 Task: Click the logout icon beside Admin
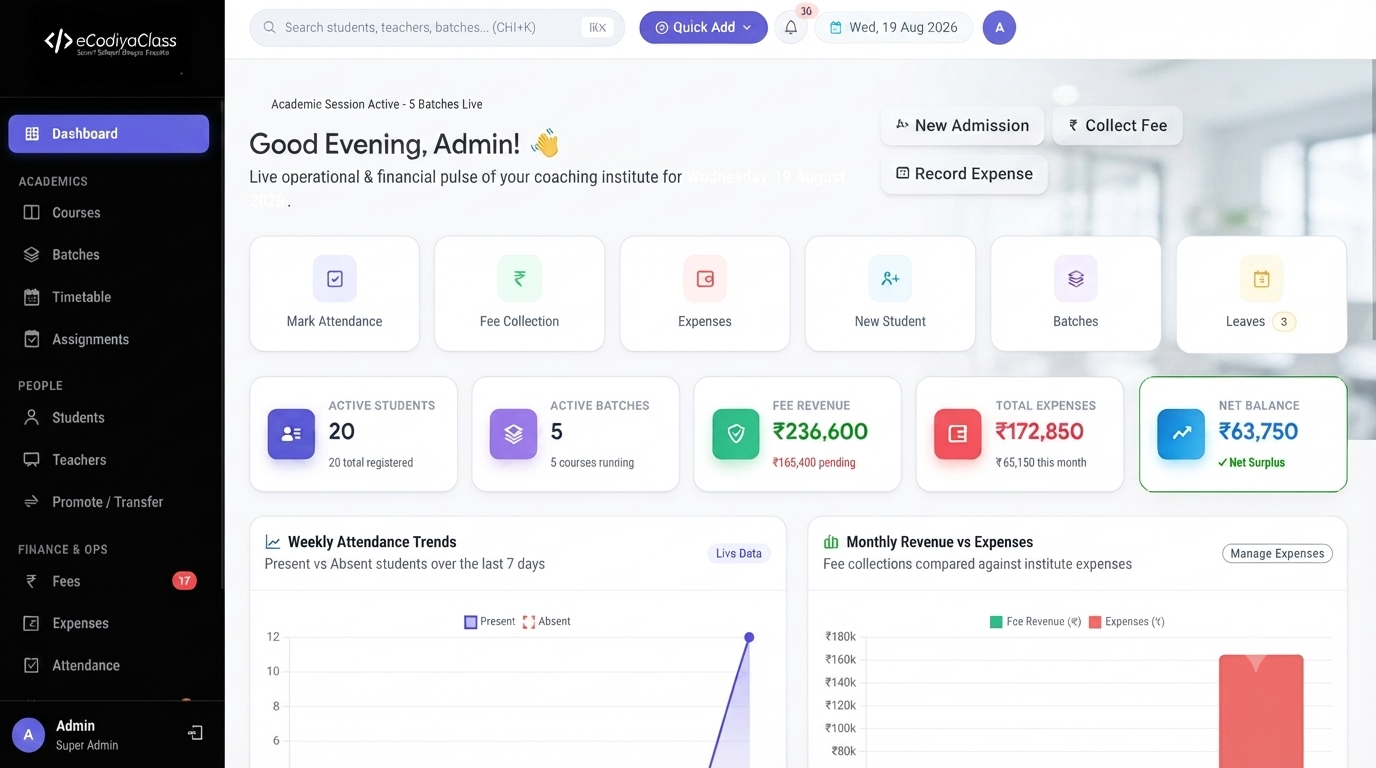point(195,734)
